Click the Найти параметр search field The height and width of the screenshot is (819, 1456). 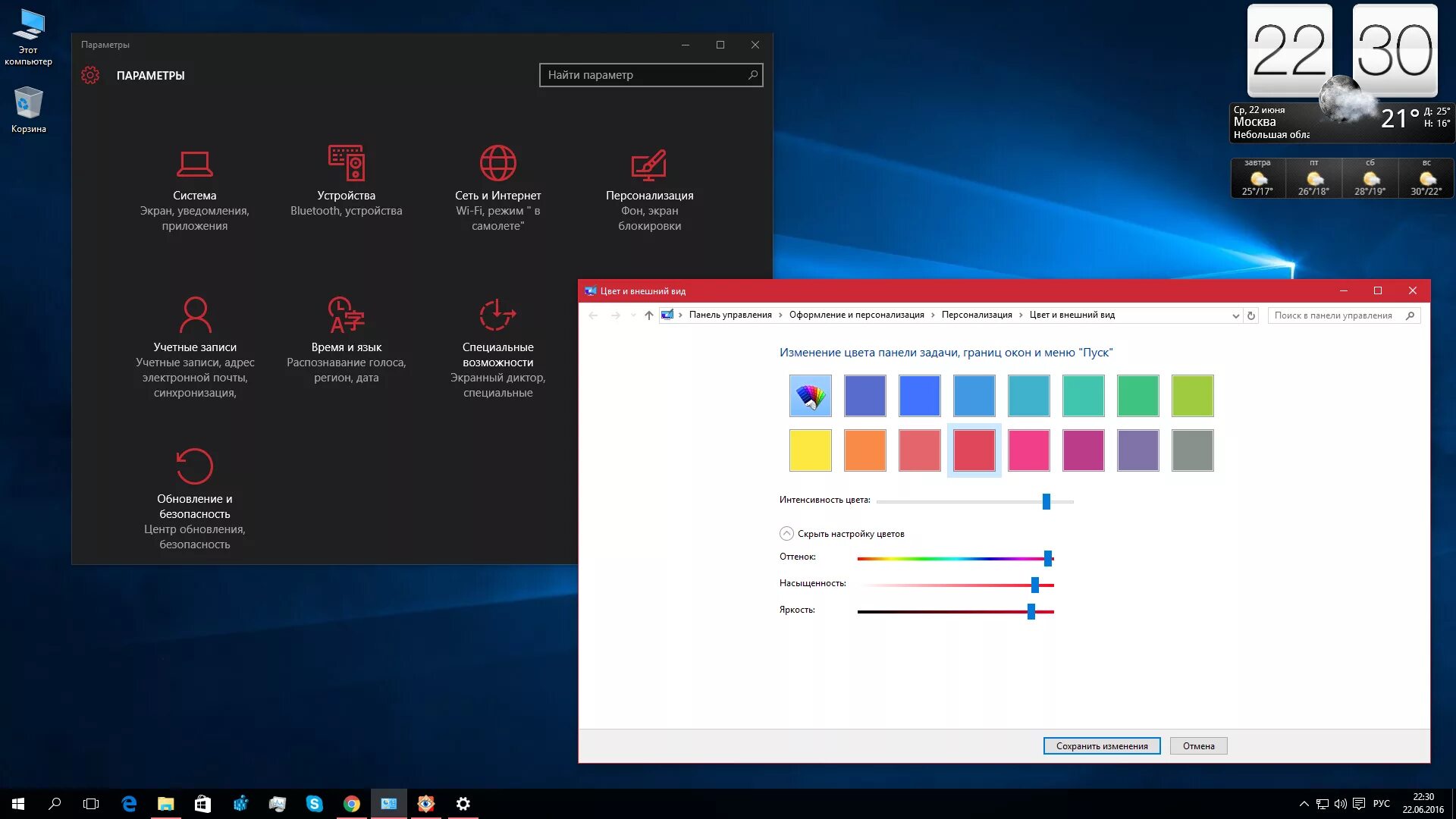645,75
